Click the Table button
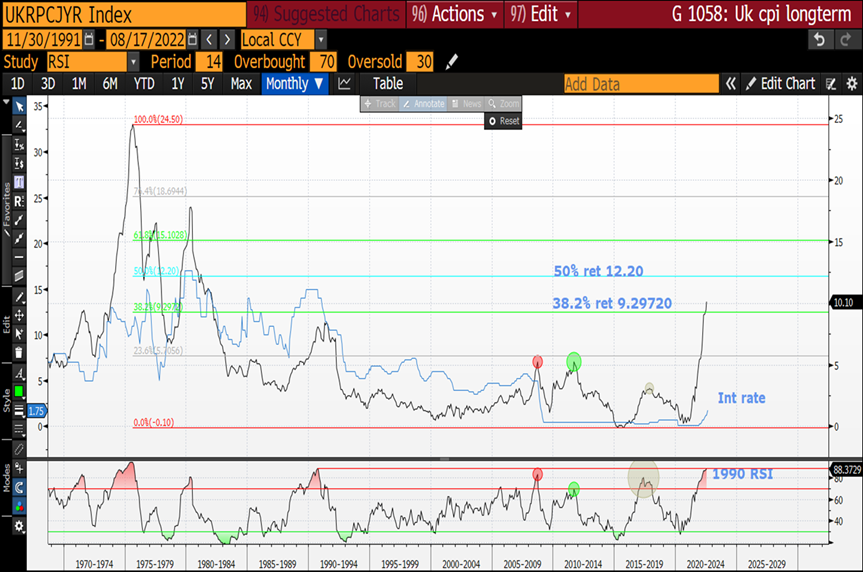Viewport: 863px width, 572px height. [x=388, y=84]
